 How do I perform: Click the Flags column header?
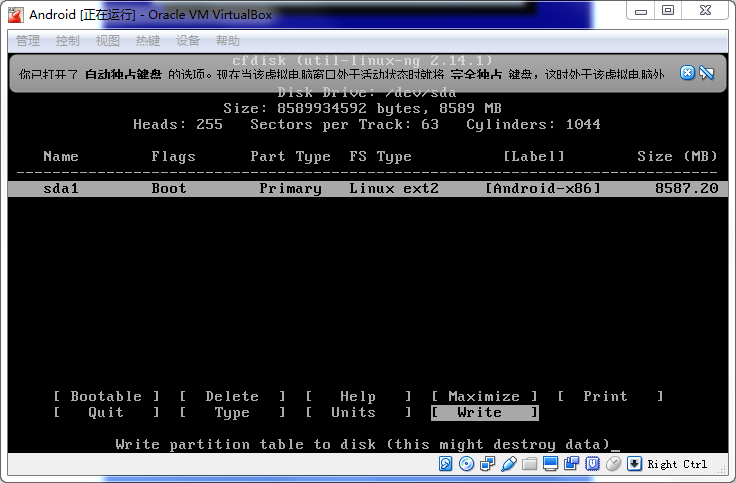pyautogui.click(x=173, y=157)
